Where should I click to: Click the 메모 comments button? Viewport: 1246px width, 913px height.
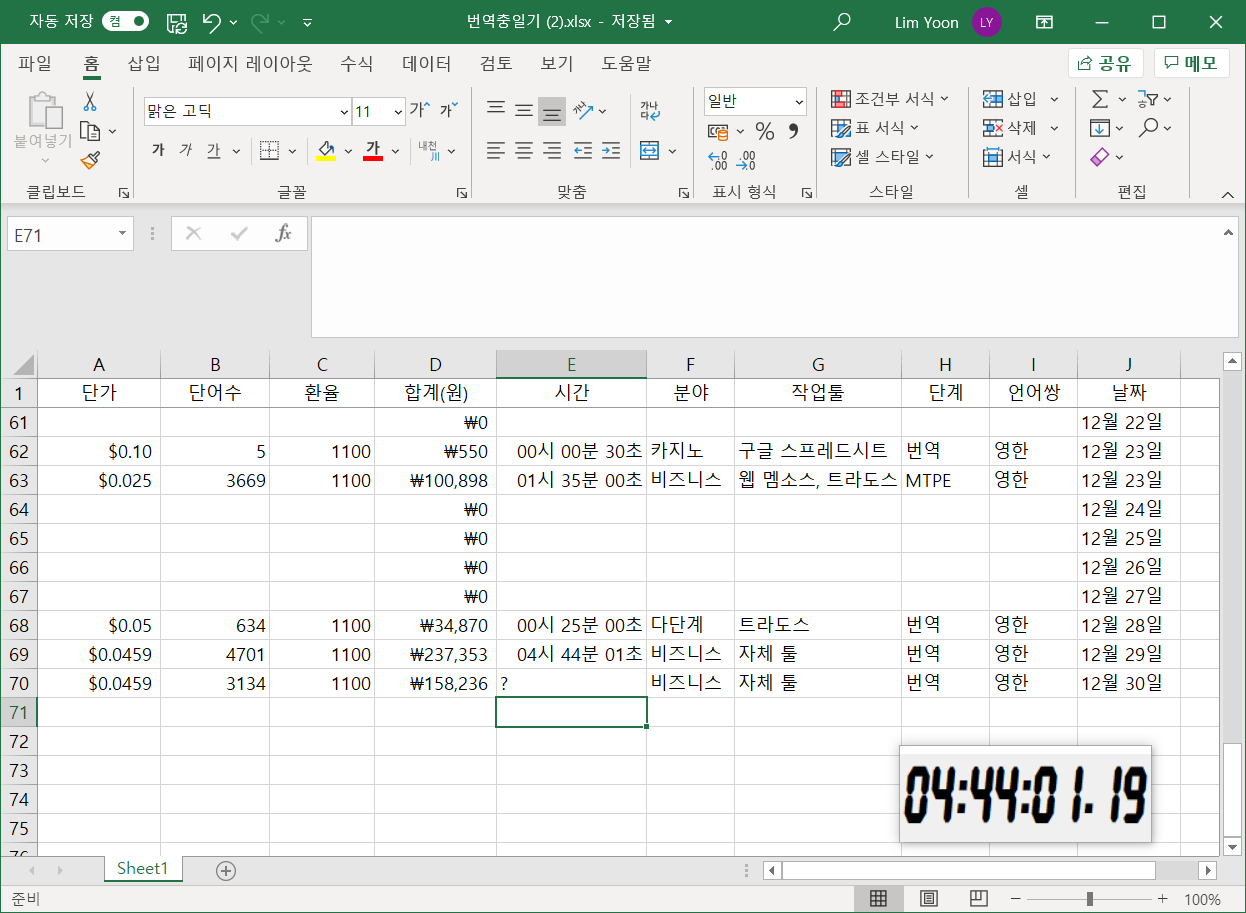coord(1190,62)
